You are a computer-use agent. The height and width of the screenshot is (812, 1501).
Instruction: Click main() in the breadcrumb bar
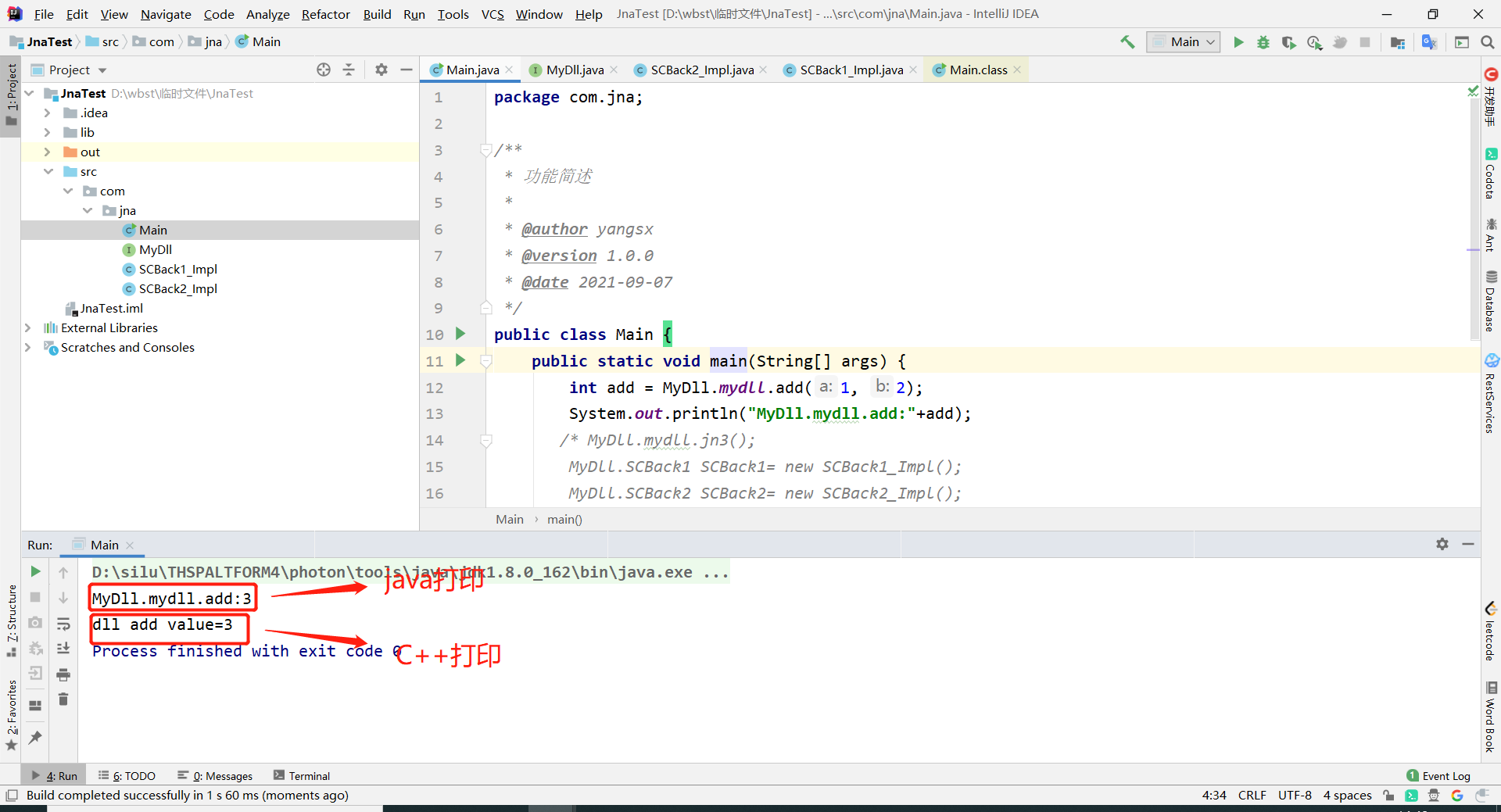[x=565, y=519]
